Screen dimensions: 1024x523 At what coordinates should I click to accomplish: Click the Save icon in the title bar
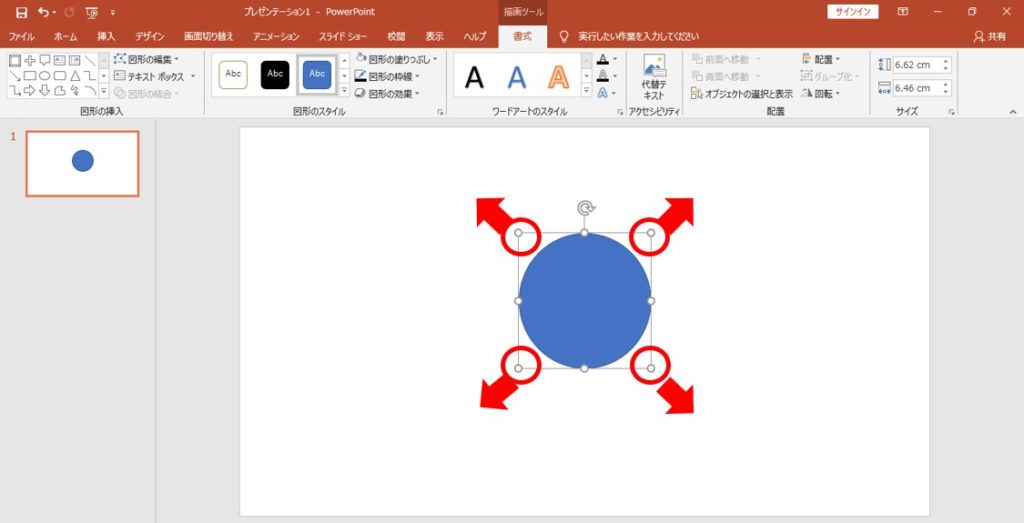click(21, 12)
